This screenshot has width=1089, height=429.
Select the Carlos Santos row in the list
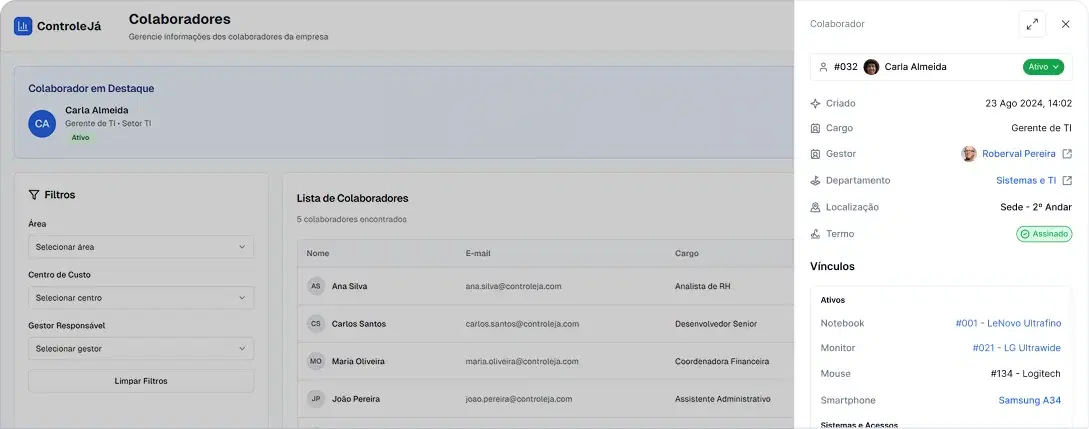coord(540,324)
